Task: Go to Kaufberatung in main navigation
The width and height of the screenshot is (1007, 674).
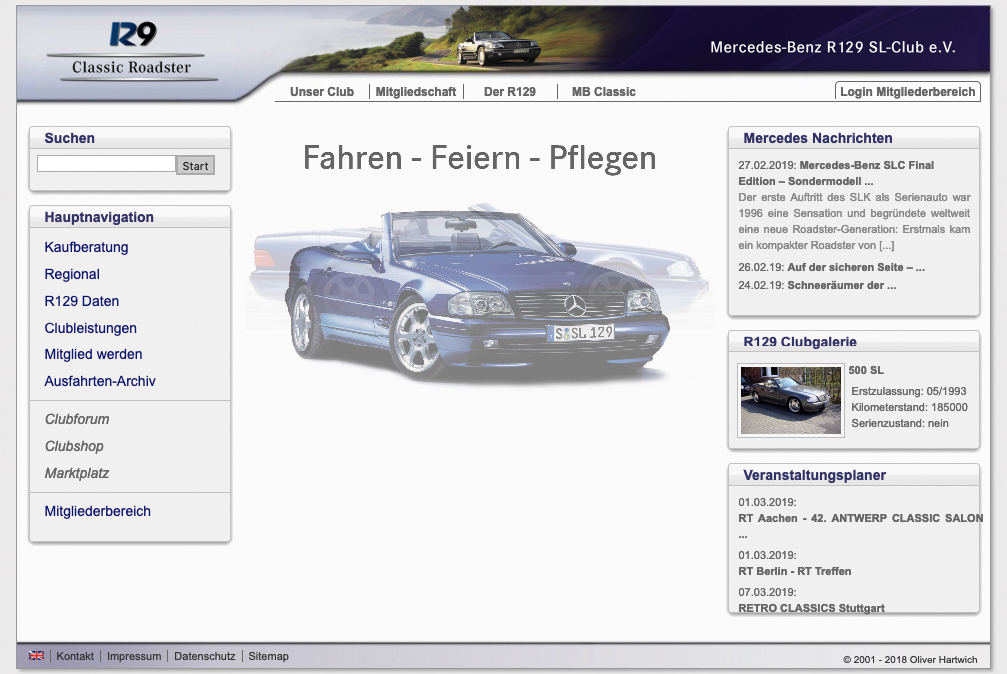Action: coord(86,247)
